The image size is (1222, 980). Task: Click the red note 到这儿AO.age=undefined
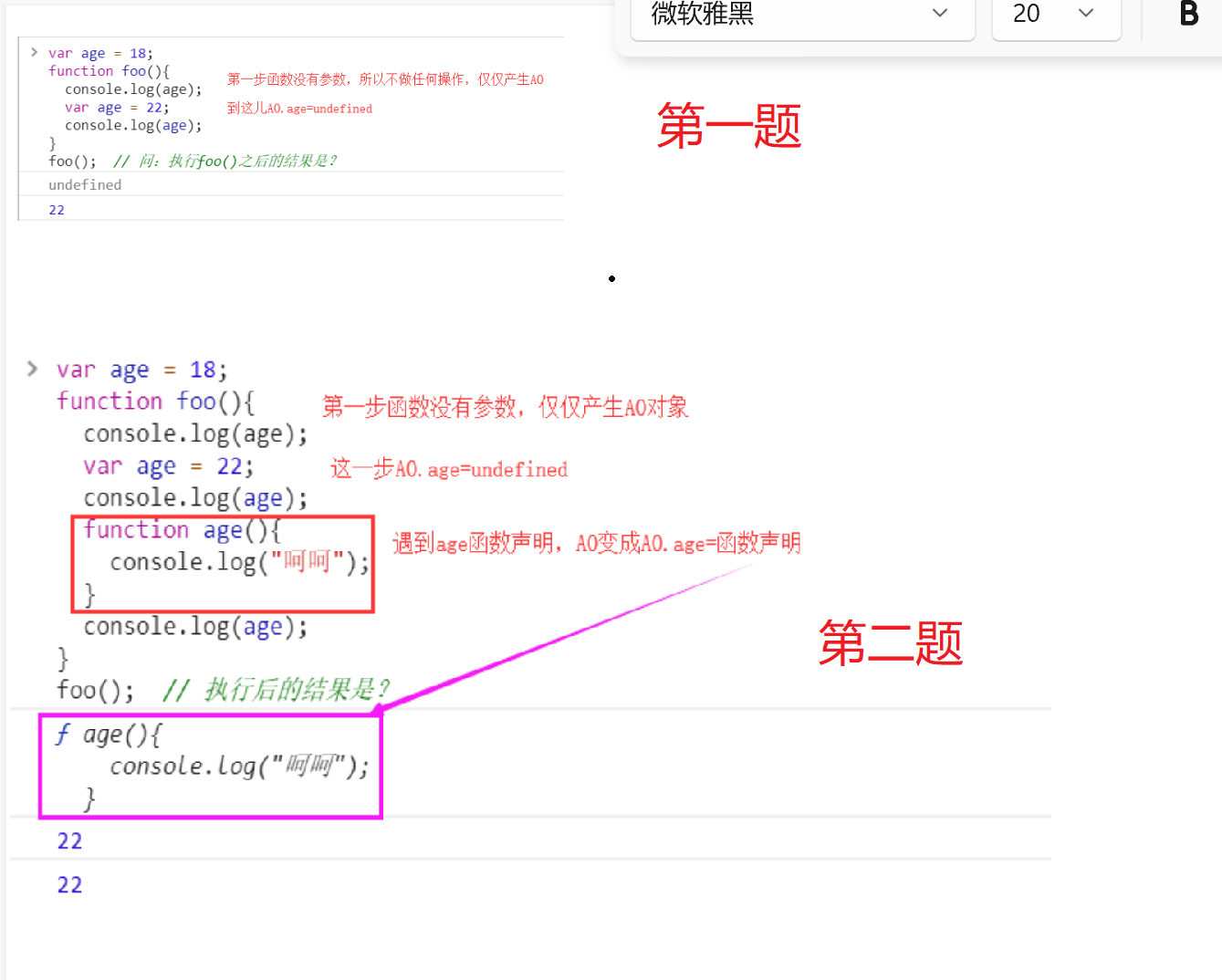click(x=299, y=108)
